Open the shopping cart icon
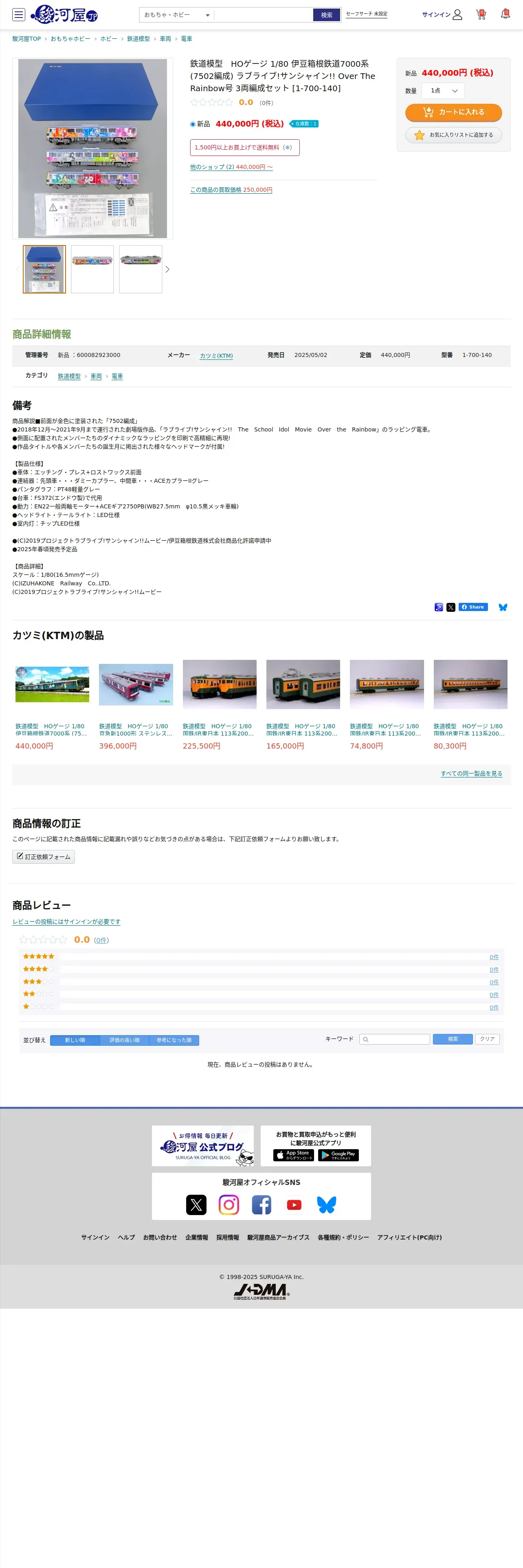Image resolution: width=523 pixels, height=1568 pixels. [481, 14]
